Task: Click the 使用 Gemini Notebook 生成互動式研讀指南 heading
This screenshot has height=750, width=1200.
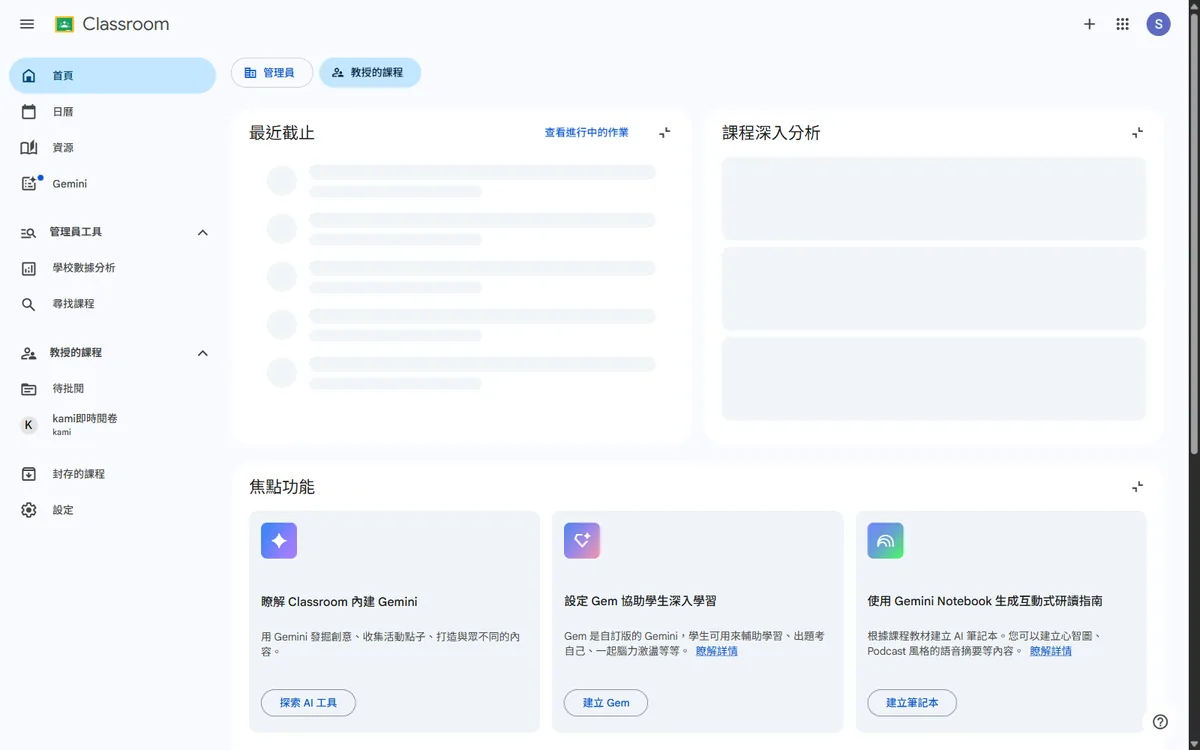Action: (x=985, y=602)
